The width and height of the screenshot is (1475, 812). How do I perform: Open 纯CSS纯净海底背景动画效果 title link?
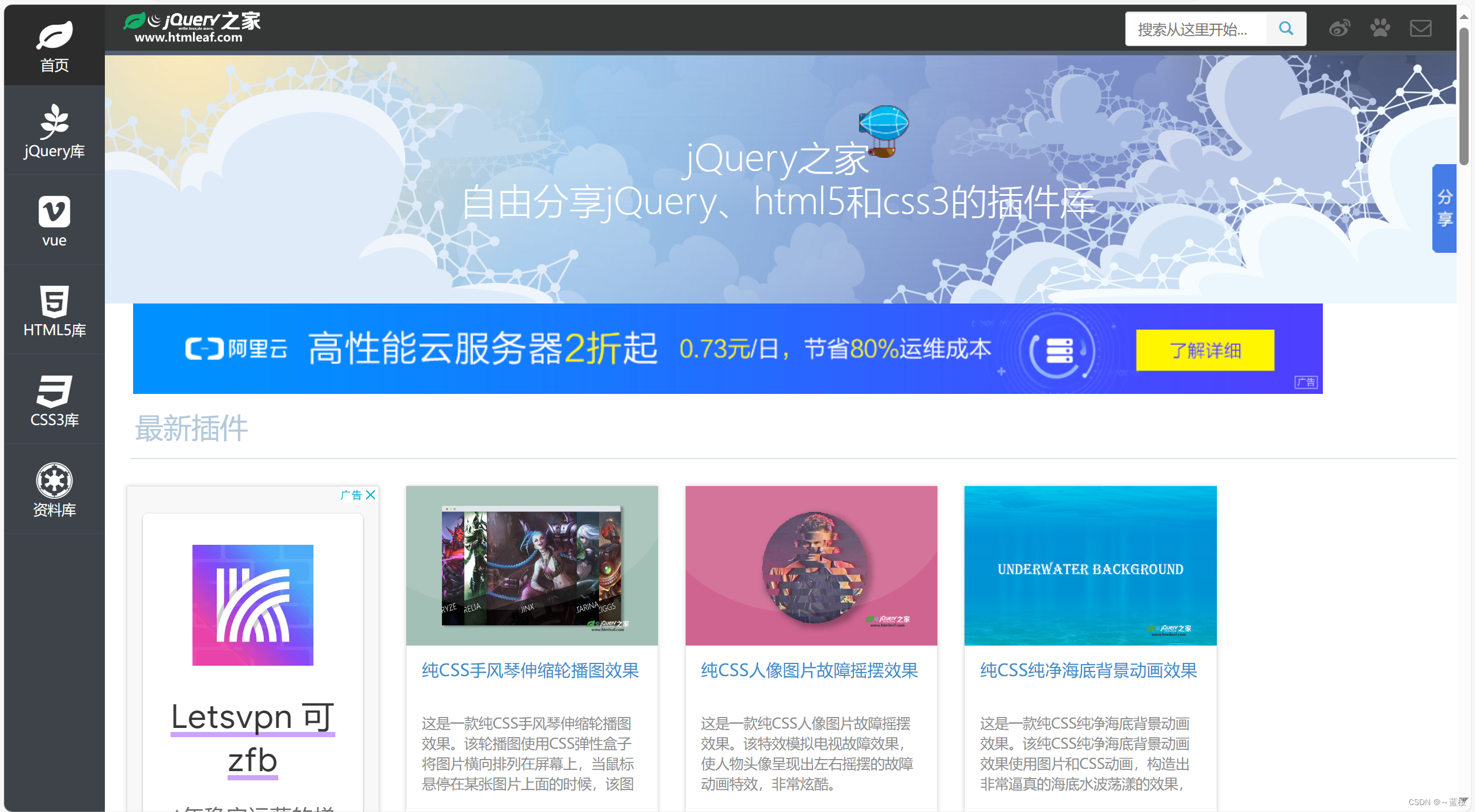point(1089,670)
